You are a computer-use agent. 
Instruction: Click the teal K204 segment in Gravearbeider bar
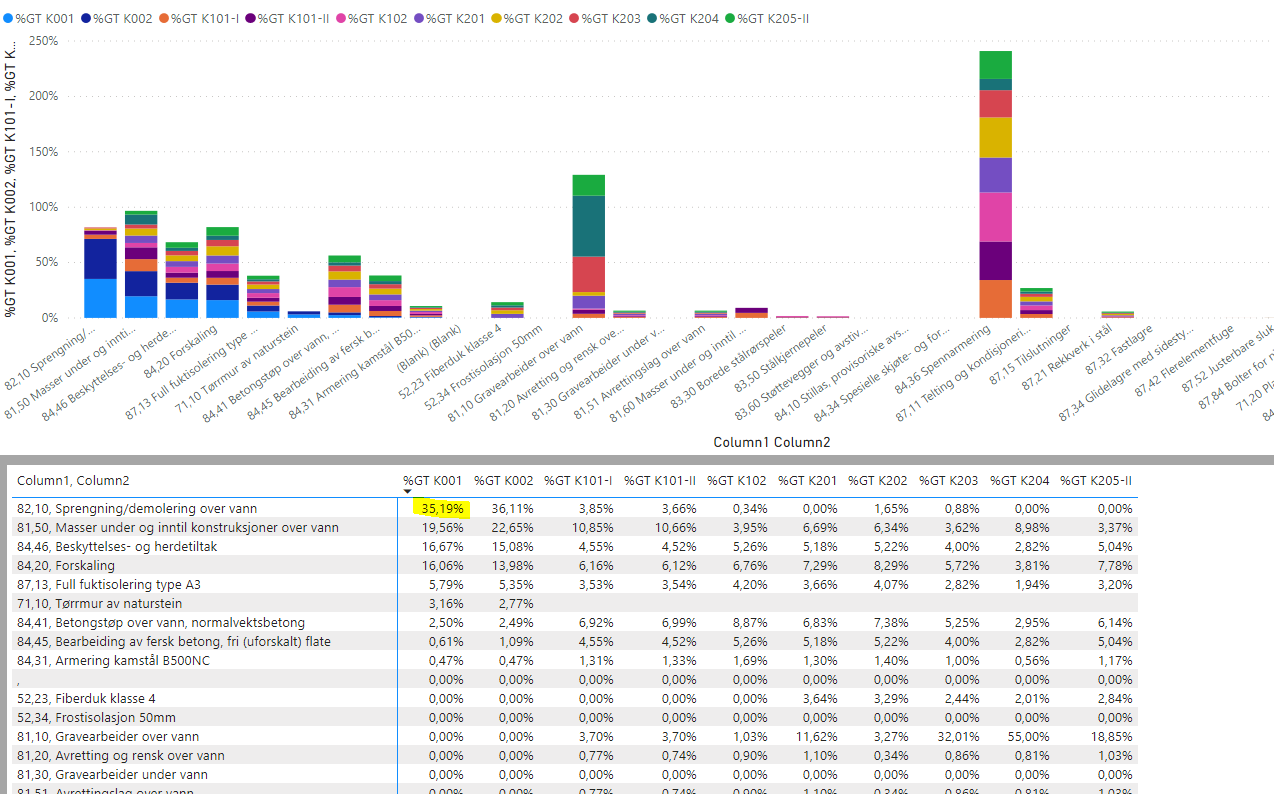click(x=588, y=226)
